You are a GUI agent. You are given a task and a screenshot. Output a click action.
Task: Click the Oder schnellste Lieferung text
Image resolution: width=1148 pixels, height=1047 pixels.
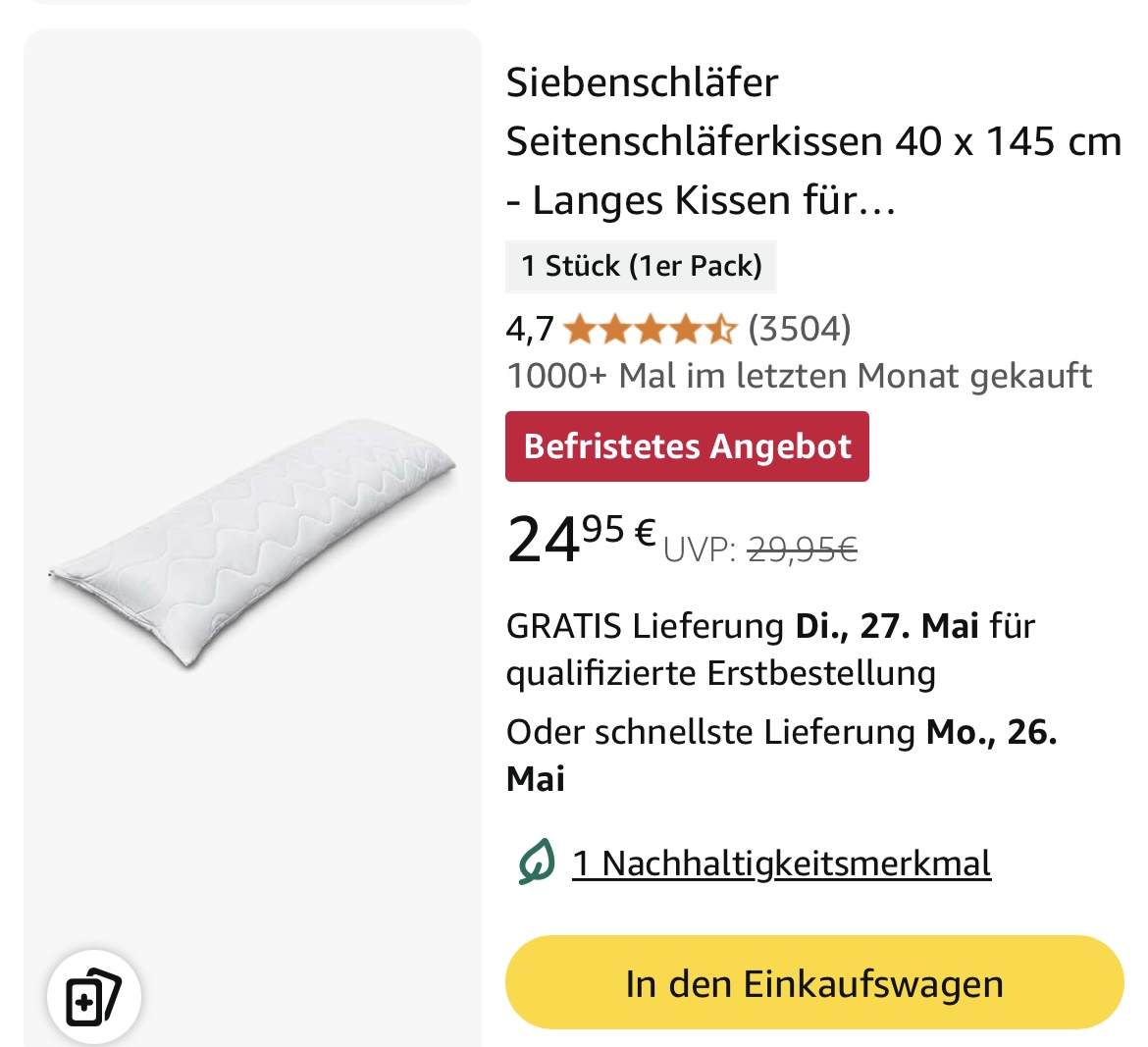coord(711,731)
